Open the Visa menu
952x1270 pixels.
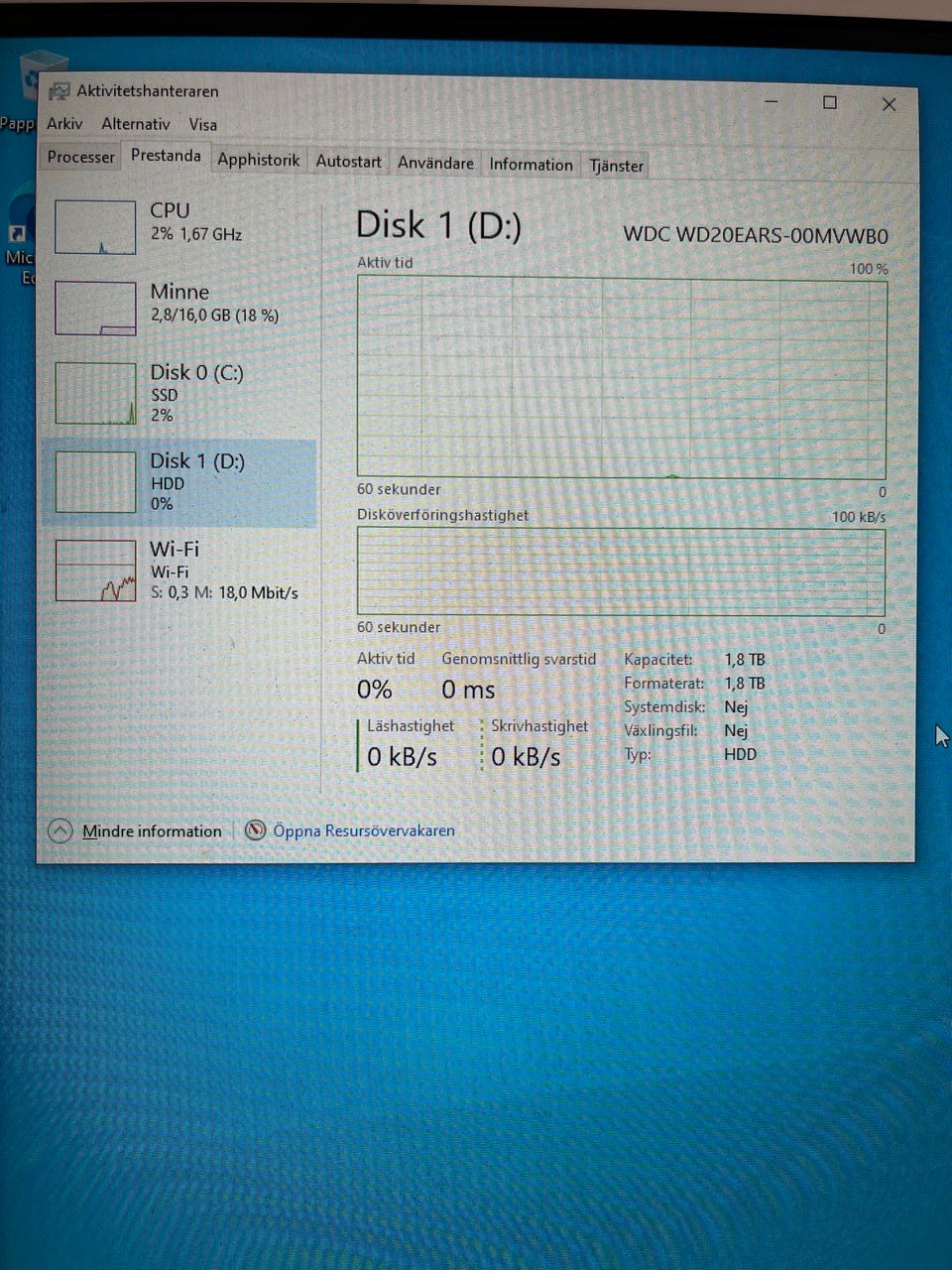pyautogui.click(x=203, y=125)
